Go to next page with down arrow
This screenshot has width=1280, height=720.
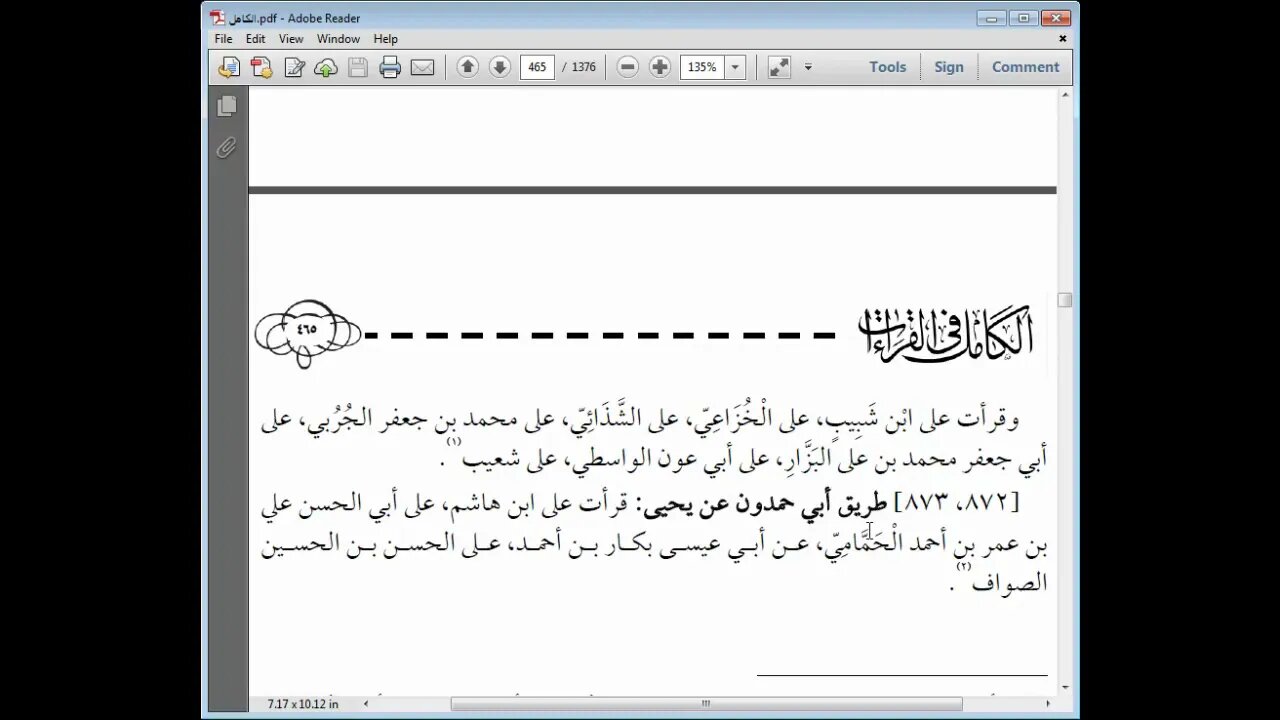pyautogui.click(x=500, y=67)
